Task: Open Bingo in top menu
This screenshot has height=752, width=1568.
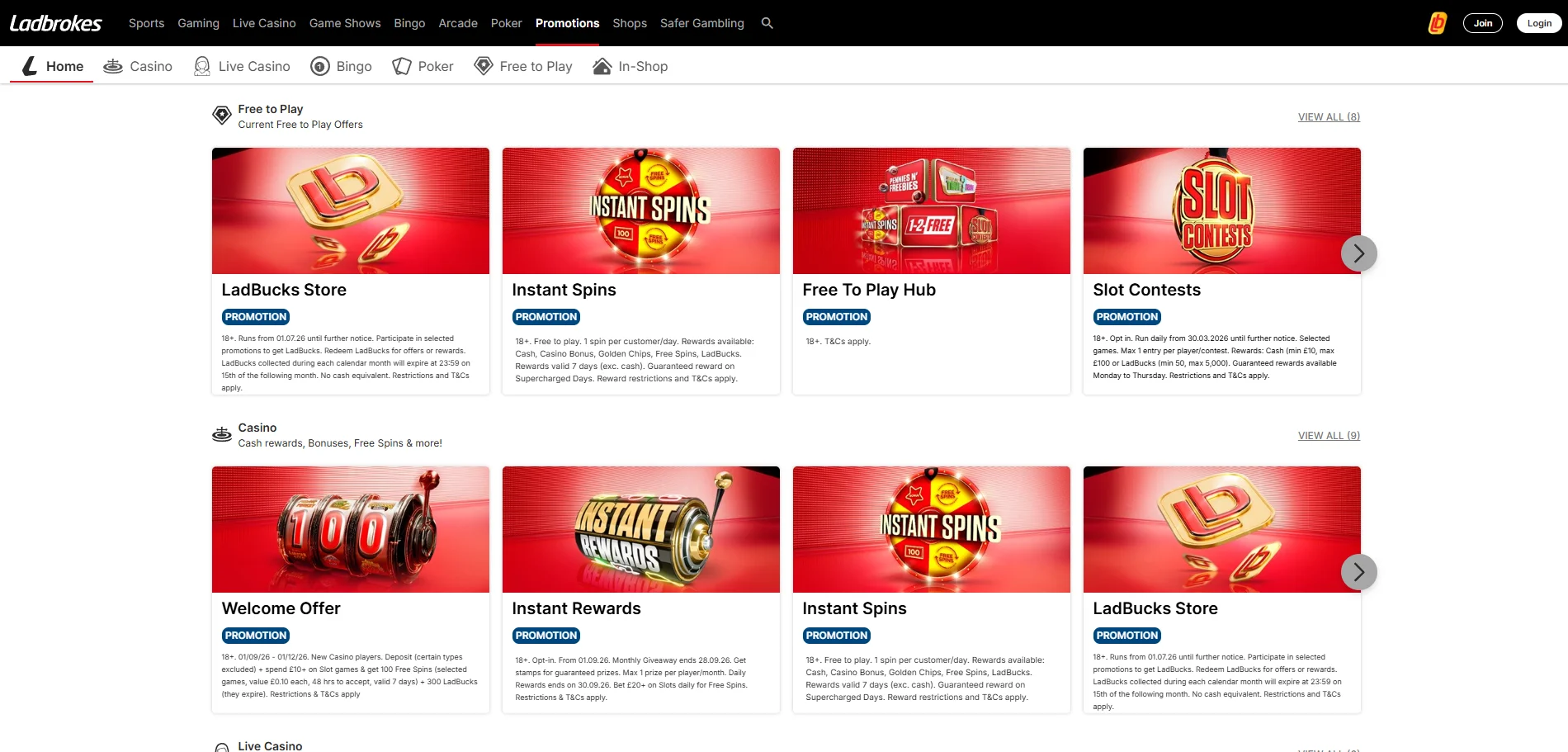Action: click(409, 23)
